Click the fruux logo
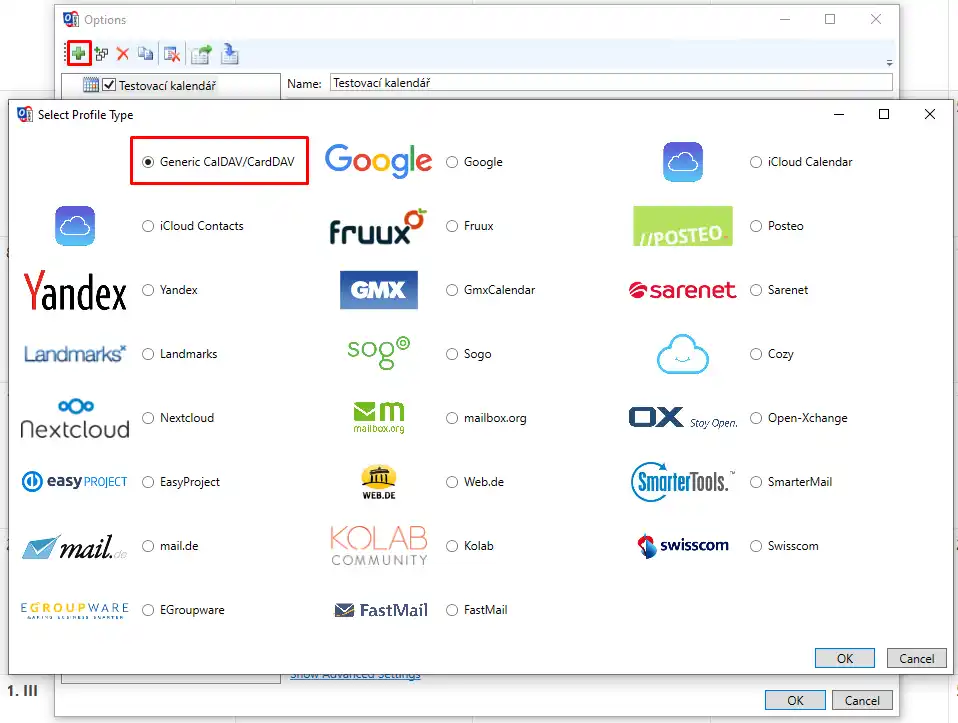The width and height of the screenshot is (958, 723). tap(378, 227)
